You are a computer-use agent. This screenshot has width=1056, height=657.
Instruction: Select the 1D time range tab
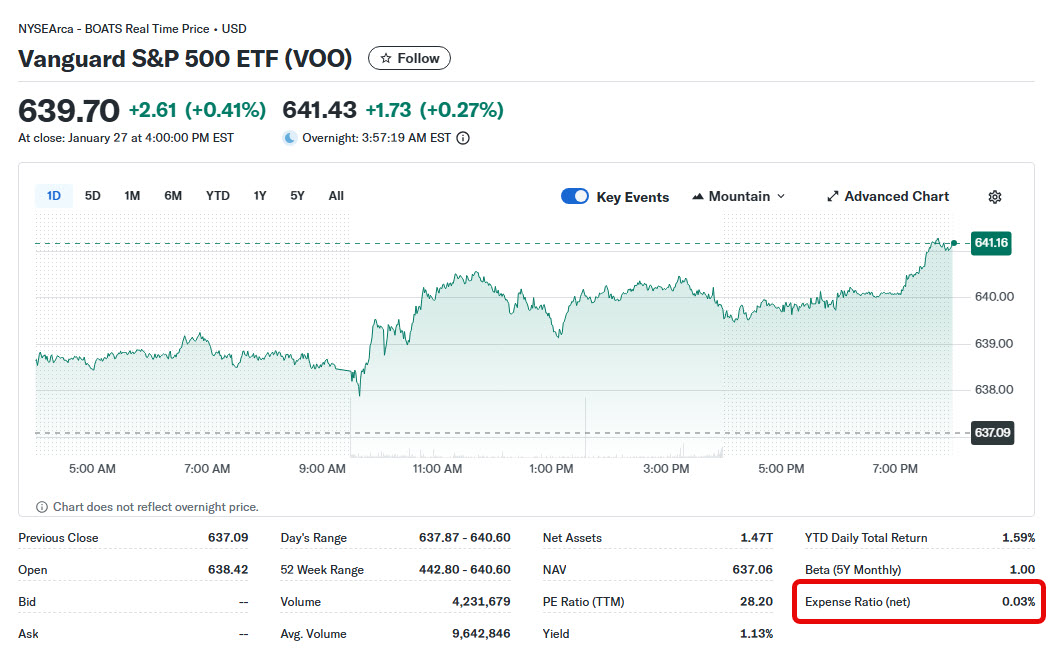coord(54,196)
